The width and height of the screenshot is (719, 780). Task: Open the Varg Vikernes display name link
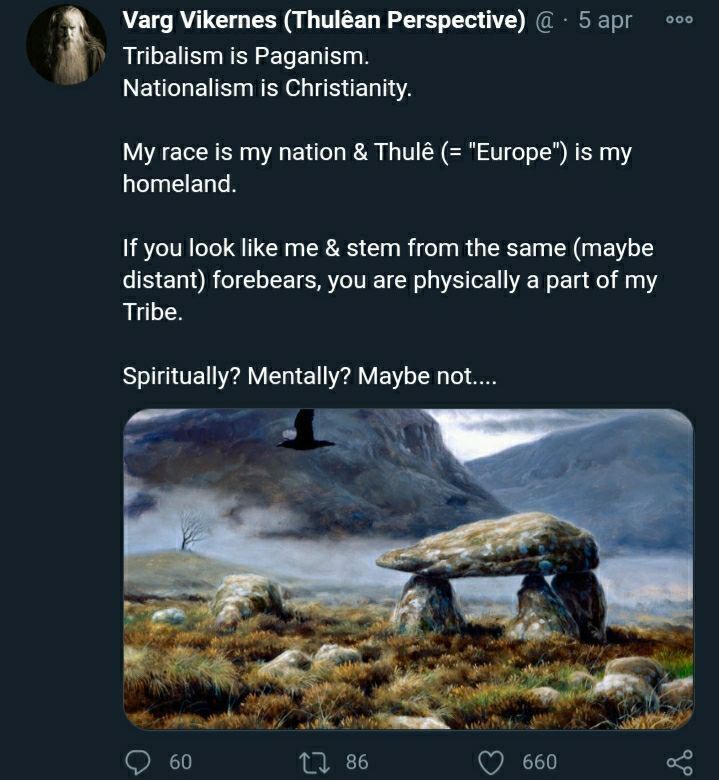pyautogui.click(x=324, y=21)
